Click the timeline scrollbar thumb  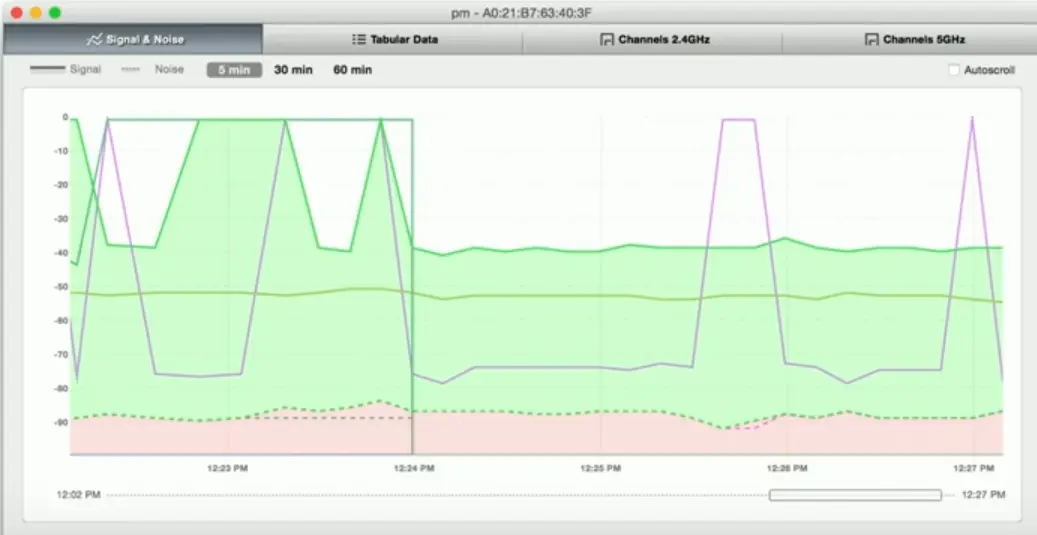(x=855, y=495)
